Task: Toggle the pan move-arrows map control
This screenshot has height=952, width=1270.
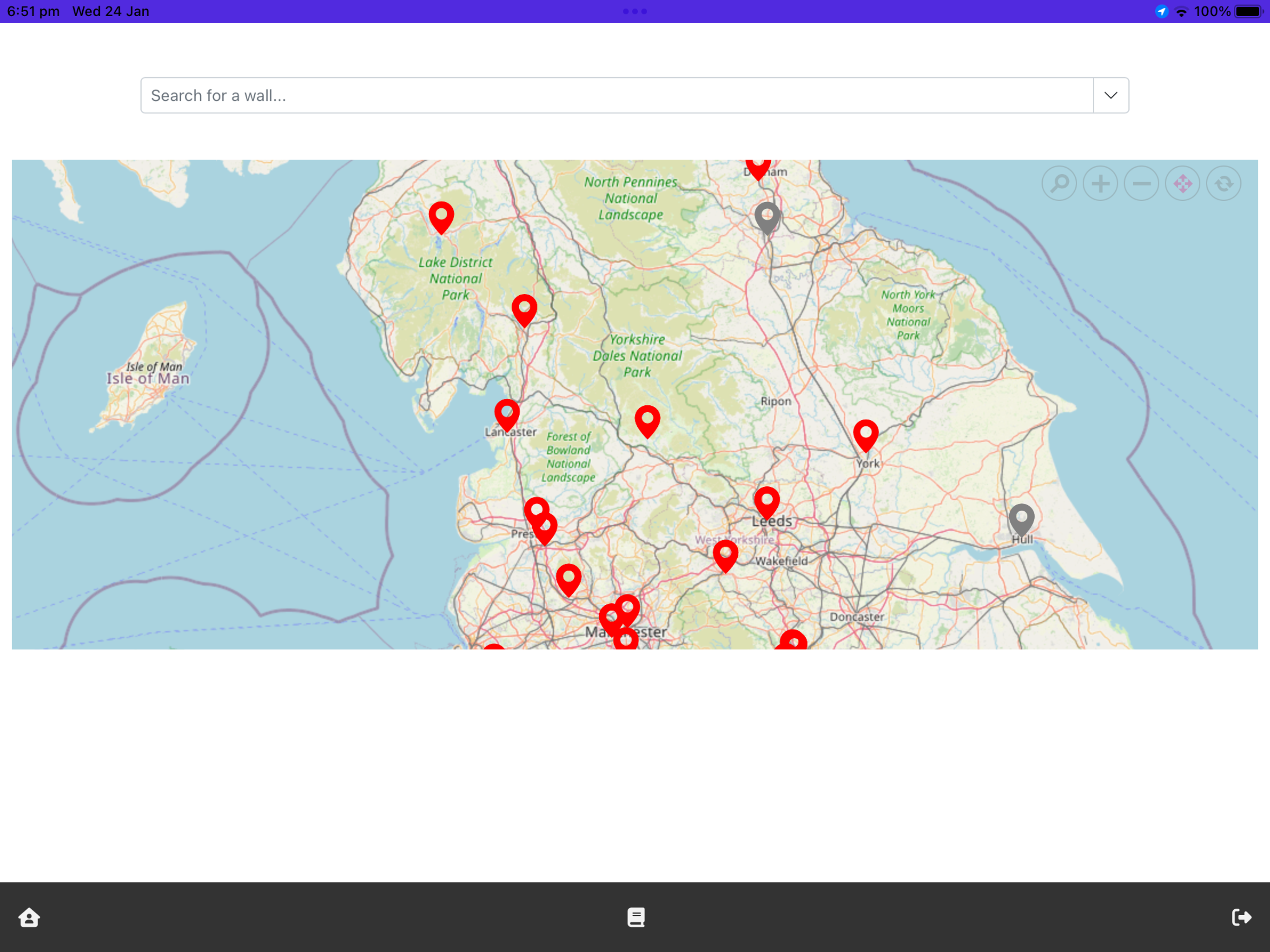Action: (x=1183, y=184)
